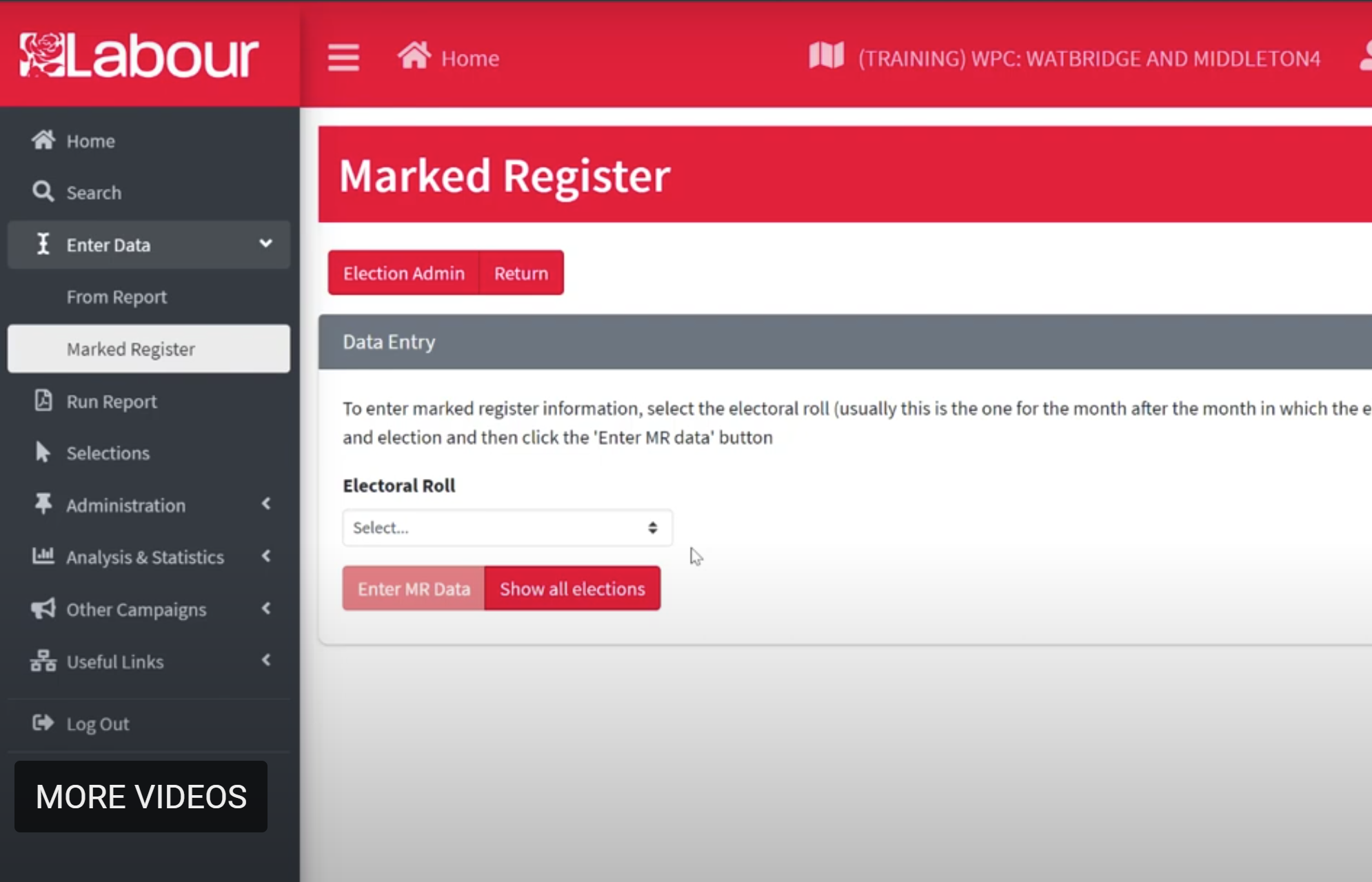This screenshot has height=882, width=1372.
Task: Click the Enter Data cursor icon
Action: [43, 243]
